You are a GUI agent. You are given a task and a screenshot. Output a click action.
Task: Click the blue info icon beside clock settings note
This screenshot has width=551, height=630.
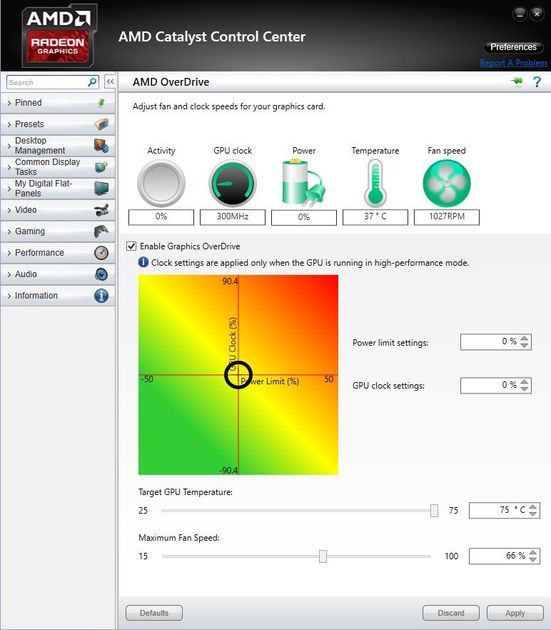click(x=143, y=262)
